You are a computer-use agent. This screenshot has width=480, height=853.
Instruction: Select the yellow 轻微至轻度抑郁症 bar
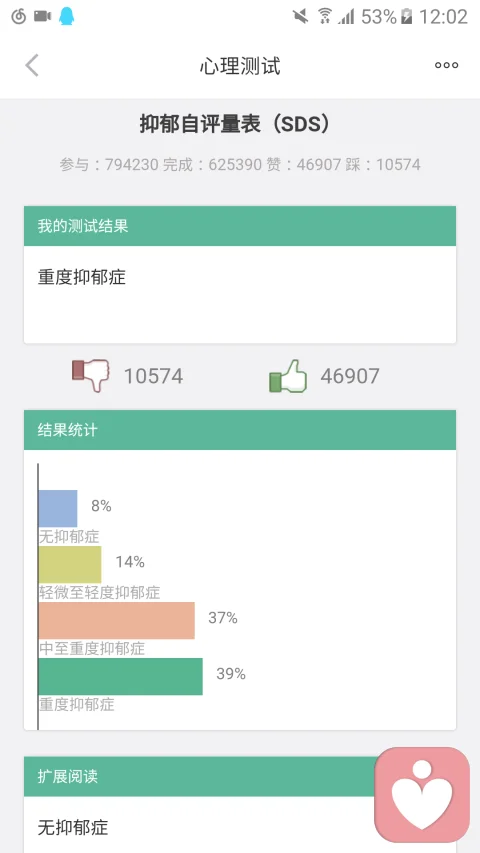70,565
